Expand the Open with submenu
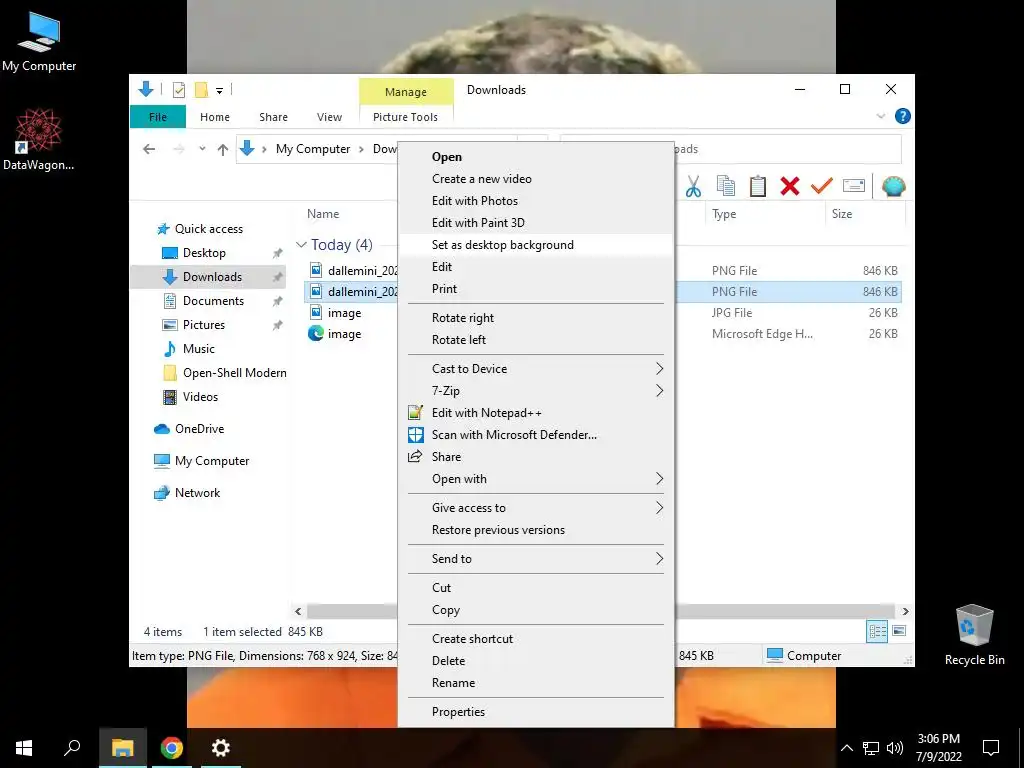Viewport: 1024px width, 768px height. (x=659, y=479)
